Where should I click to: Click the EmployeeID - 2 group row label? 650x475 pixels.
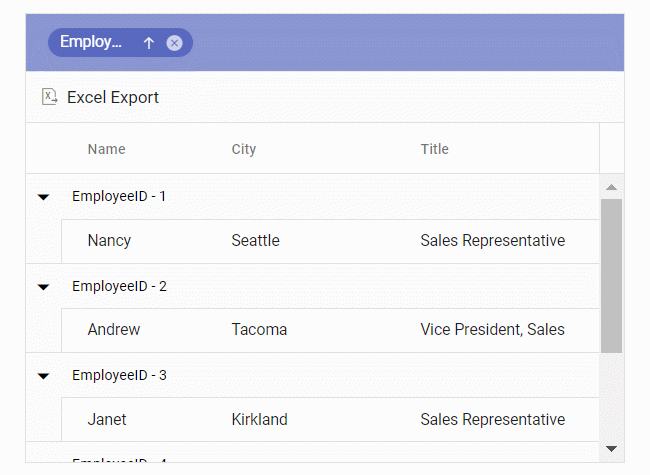coord(119,287)
